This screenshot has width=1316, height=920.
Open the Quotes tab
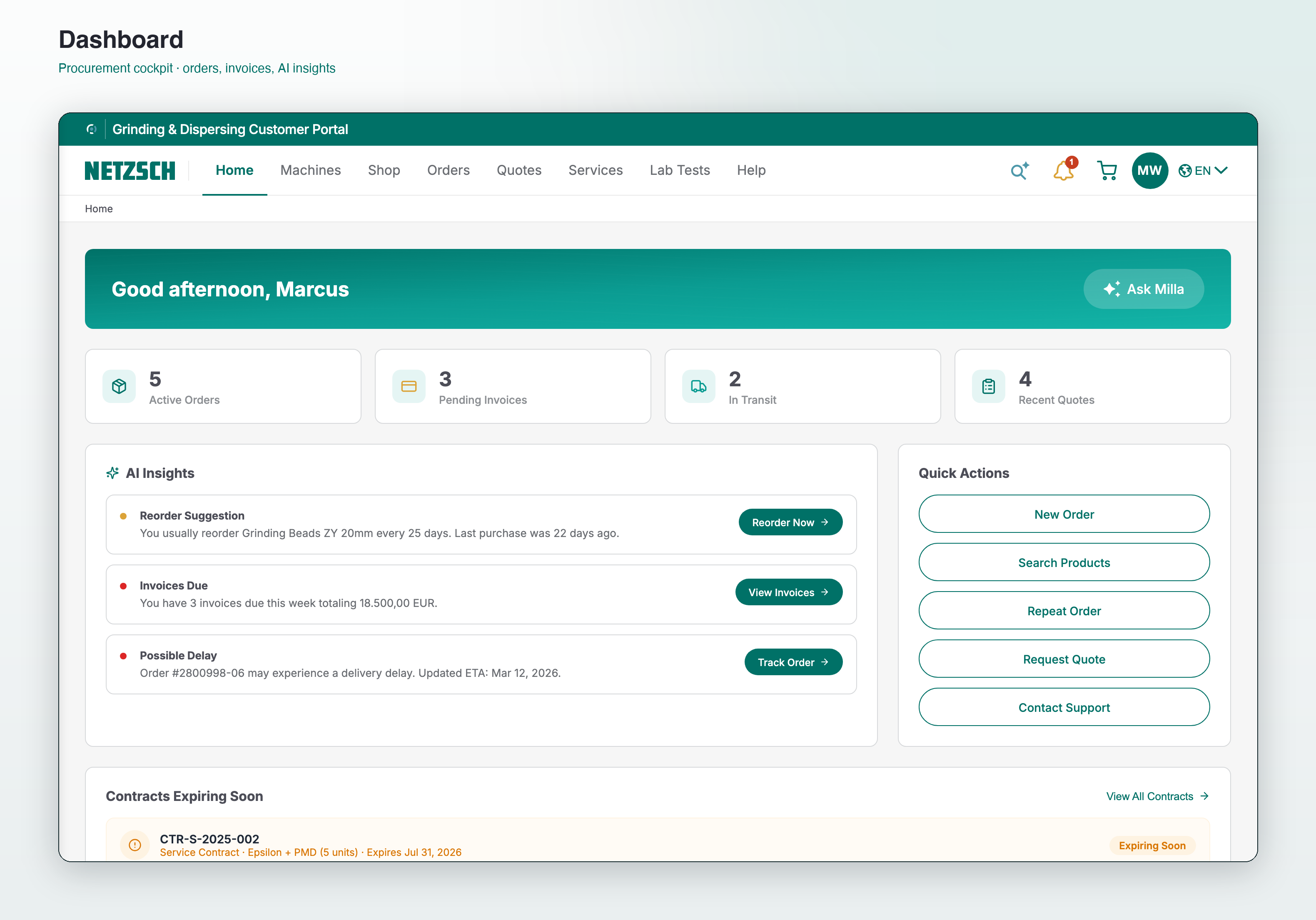coord(519,171)
